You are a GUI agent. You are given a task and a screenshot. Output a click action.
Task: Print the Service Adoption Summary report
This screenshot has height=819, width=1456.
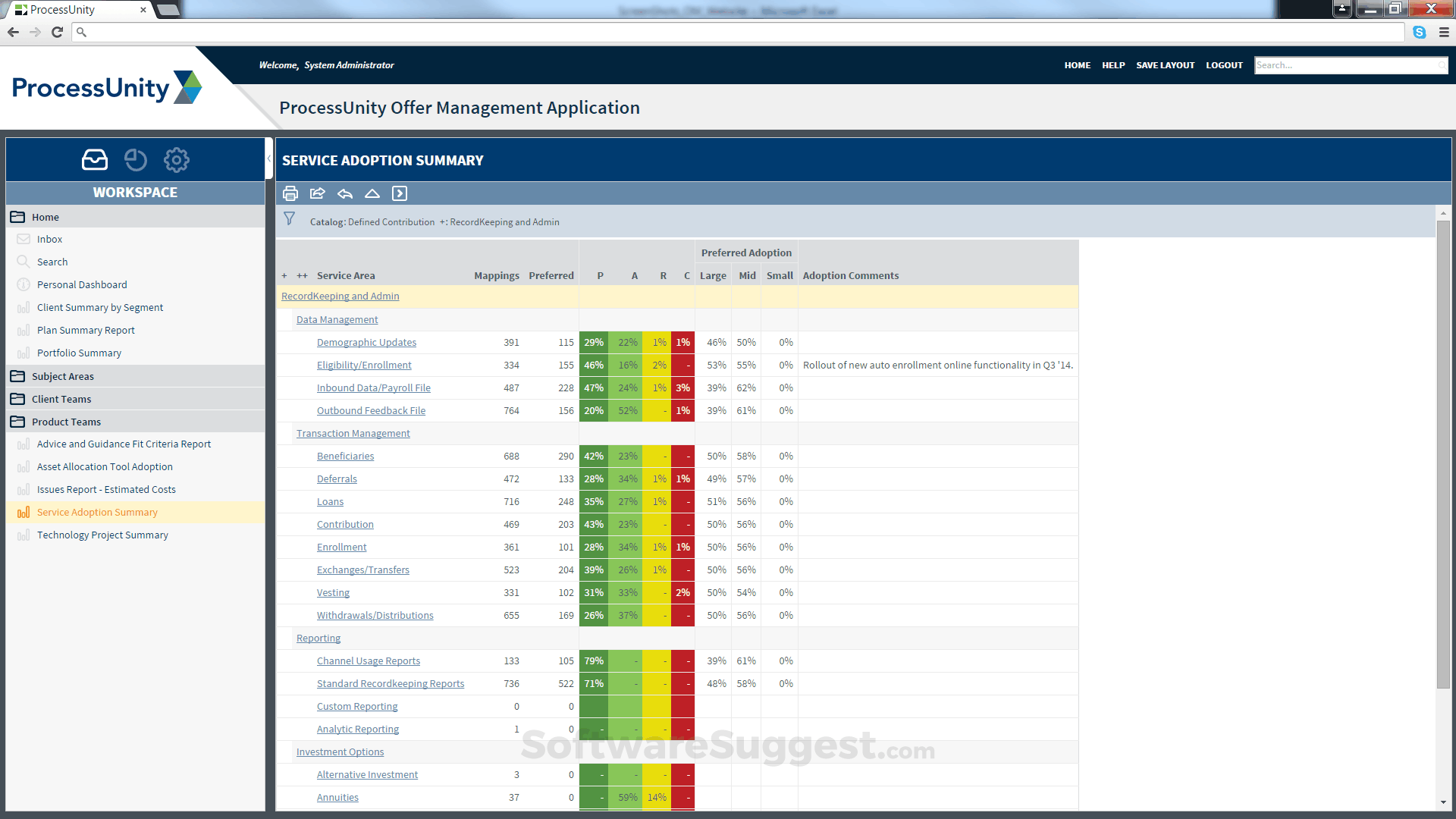point(290,193)
